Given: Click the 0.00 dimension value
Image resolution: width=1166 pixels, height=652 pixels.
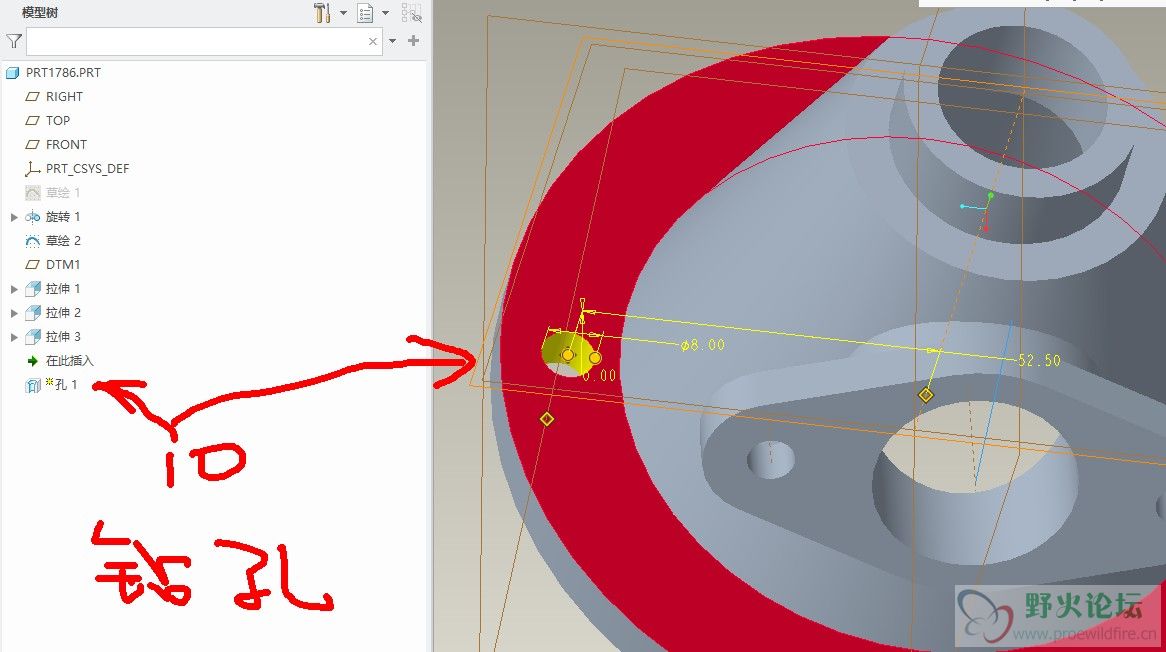Looking at the screenshot, I should point(599,375).
